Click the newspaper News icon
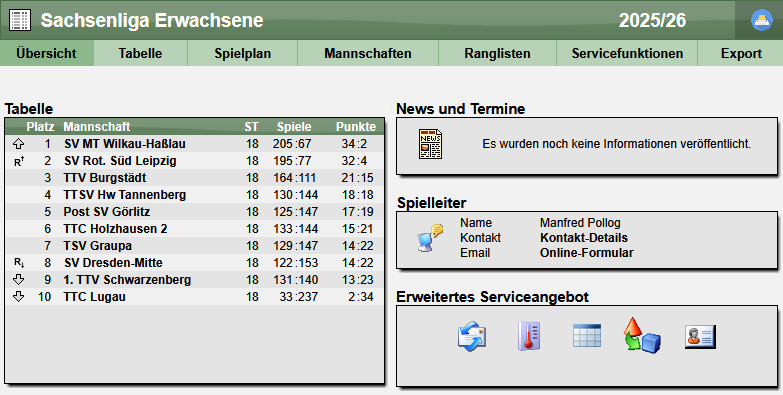This screenshot has width=783, height=395. coord(430,144)
